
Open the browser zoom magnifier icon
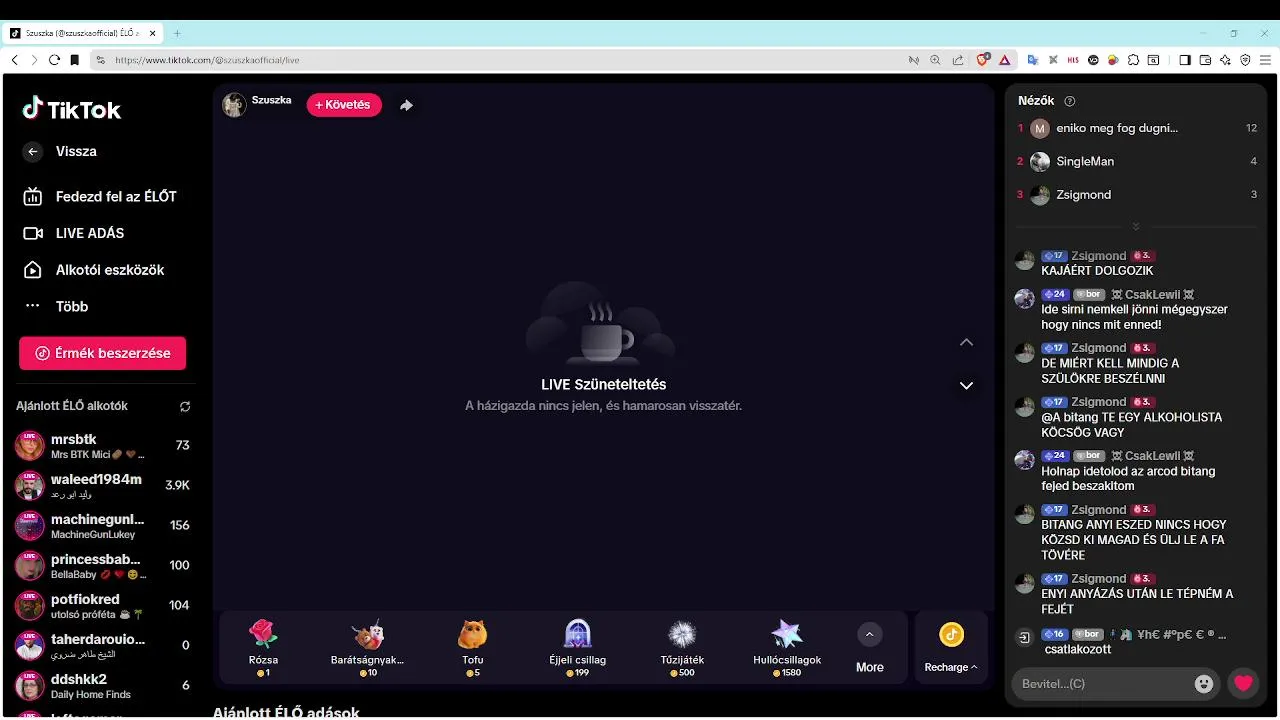click(x=935, y=60)
